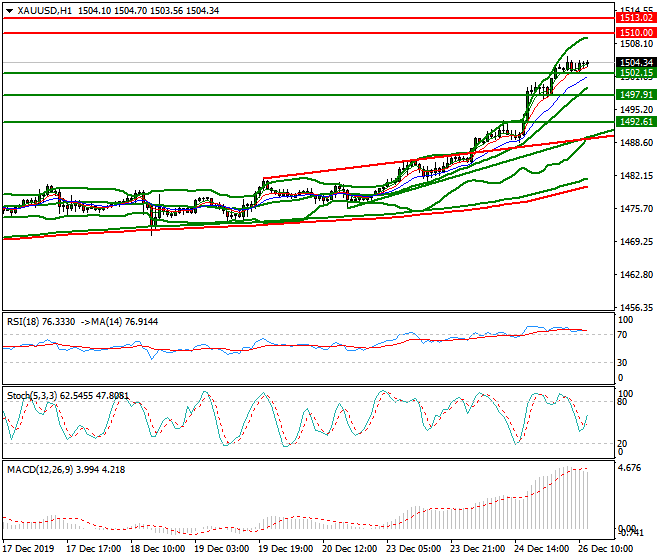Select the 1492.61 green support level label
Viewport: 660px width, 560px height.
[636, 122]
